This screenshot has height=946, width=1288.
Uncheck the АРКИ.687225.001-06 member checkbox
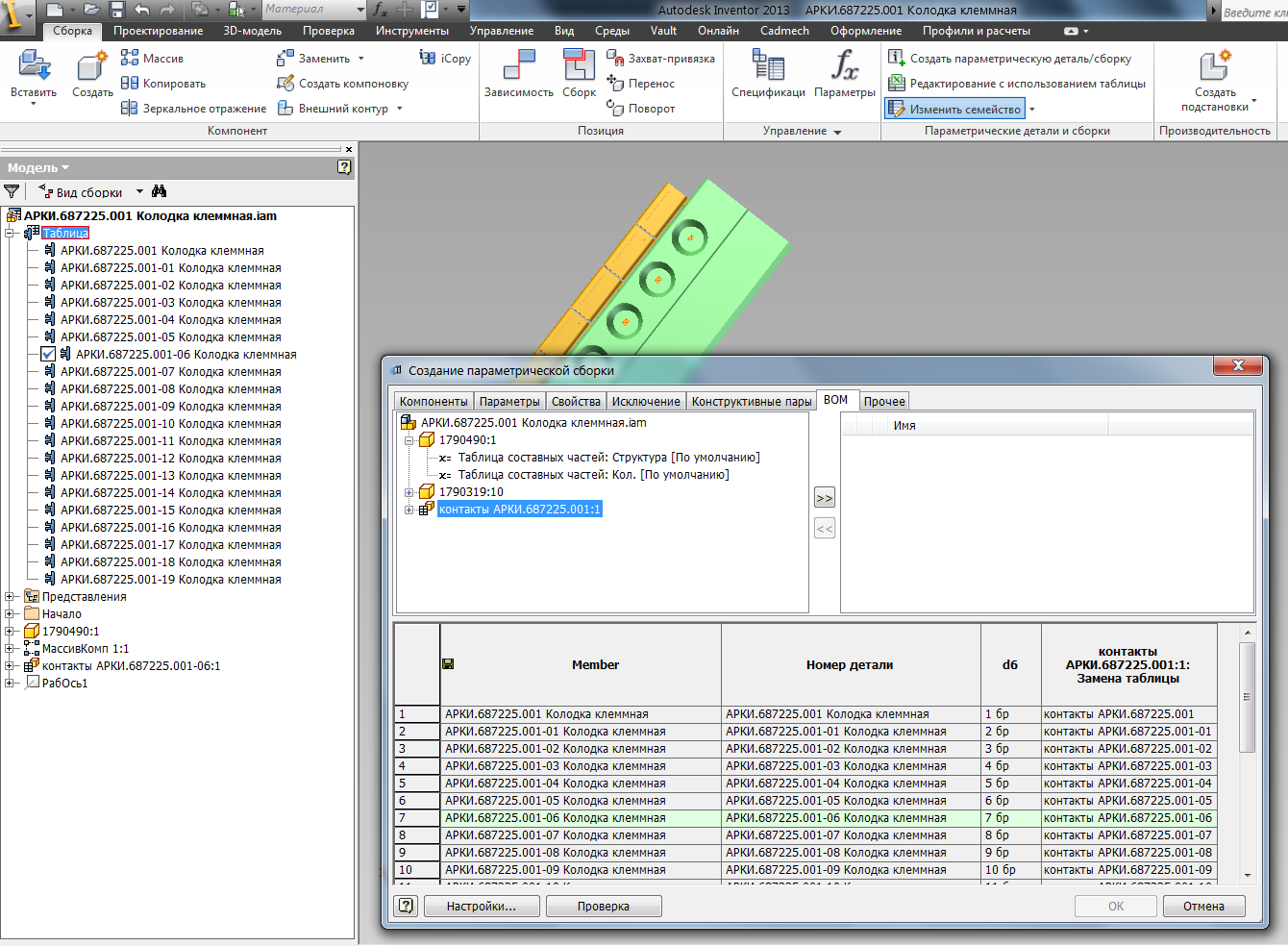(x=48, y=354)
